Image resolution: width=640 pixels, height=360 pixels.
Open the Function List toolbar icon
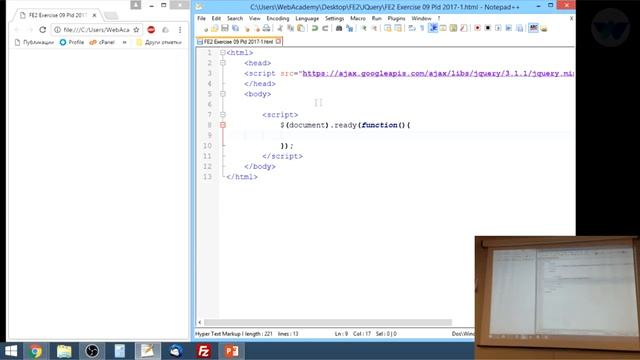(463, 28)
